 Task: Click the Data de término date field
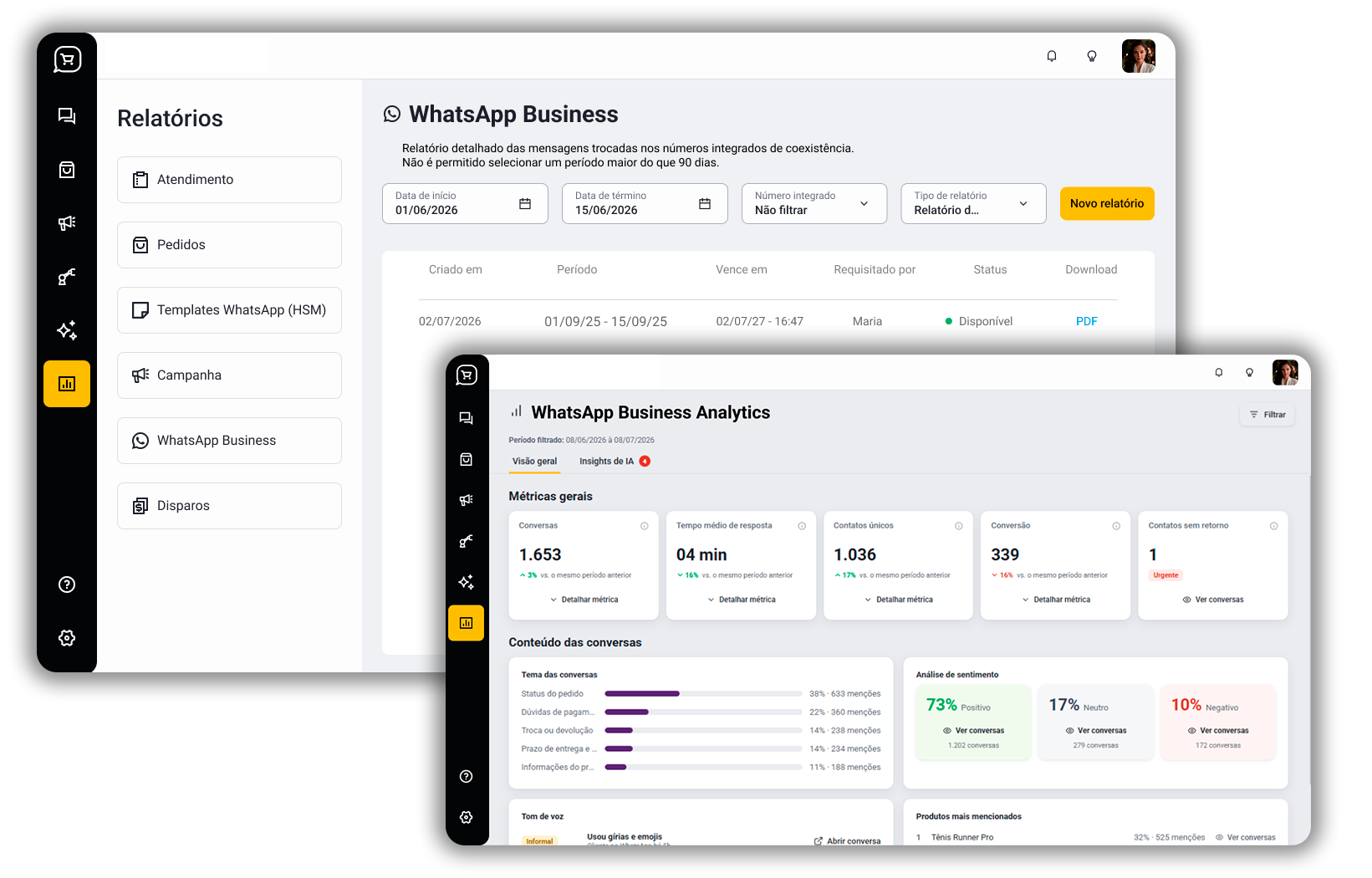pyautogui.click(x=645, y=203)
